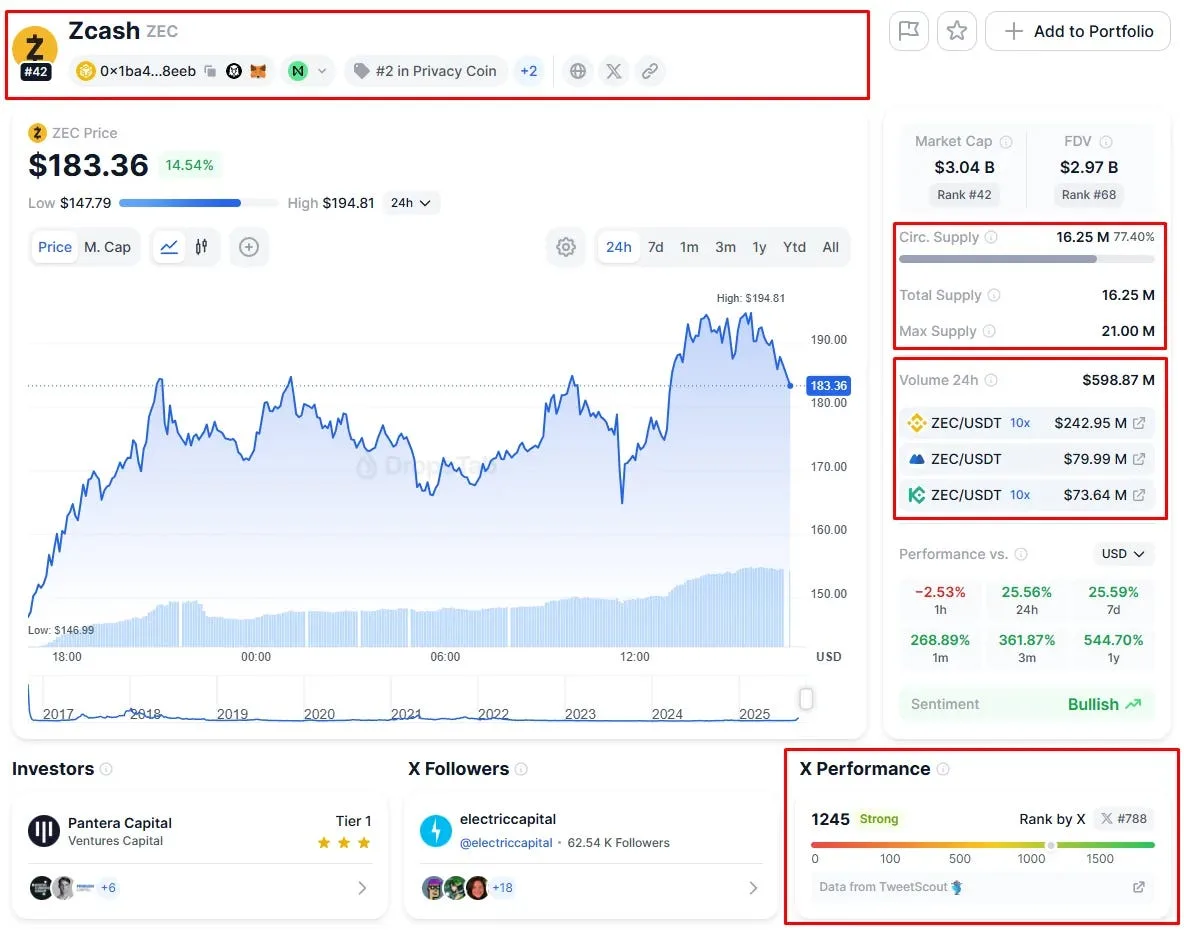Screen dimensions: 1184x930
Task: Copy the 0x1ba4...8eeb contract address
Action: [x=211, y=71]
